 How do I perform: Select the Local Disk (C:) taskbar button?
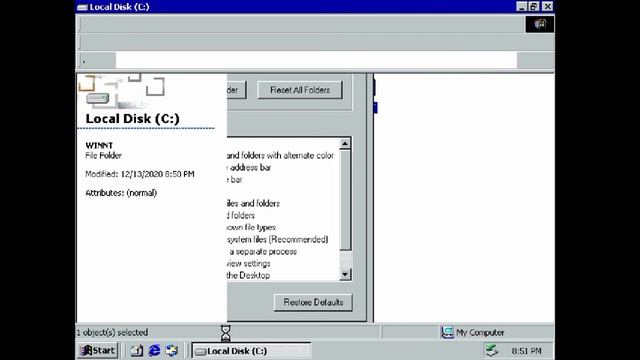coord(251,351)
